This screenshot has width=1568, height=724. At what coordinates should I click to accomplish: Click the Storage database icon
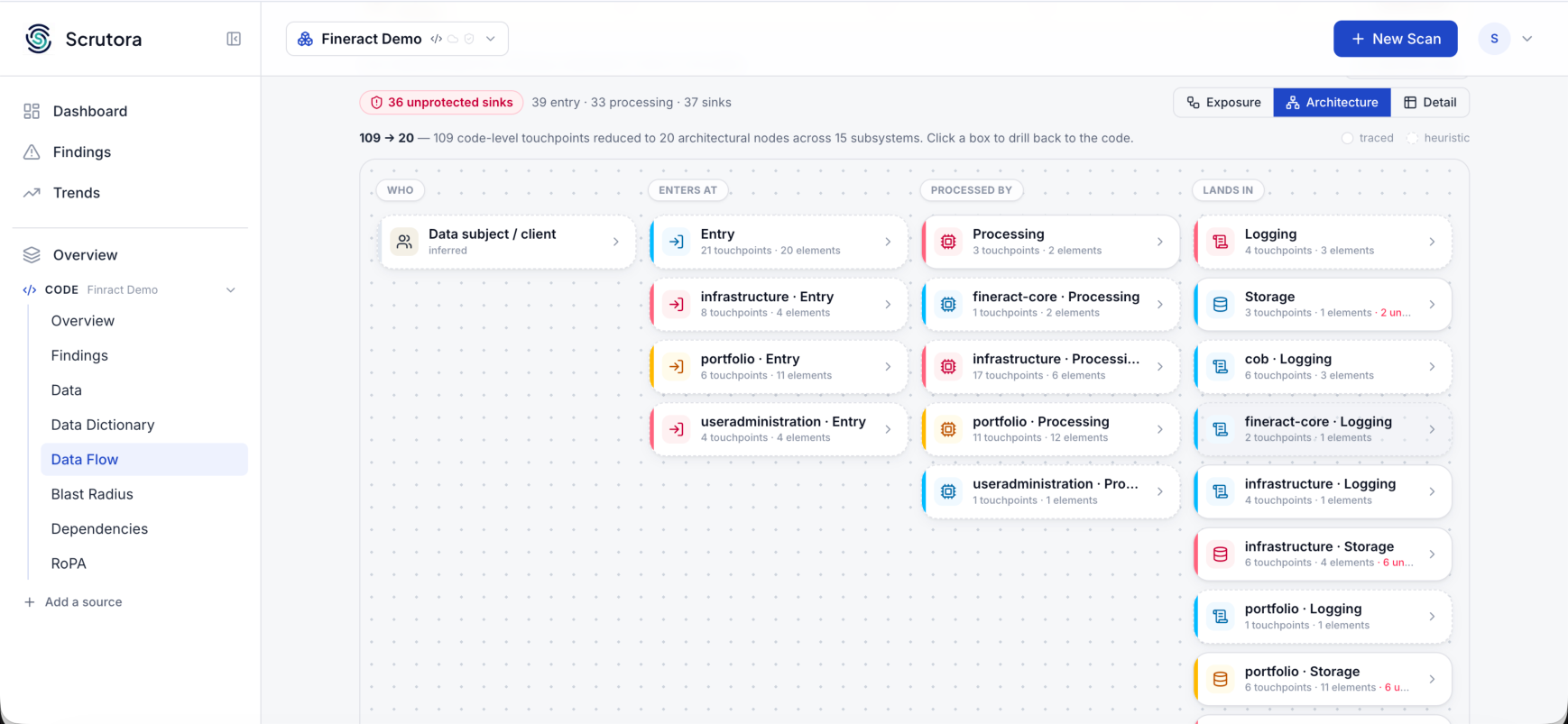tap(1221, 304)
